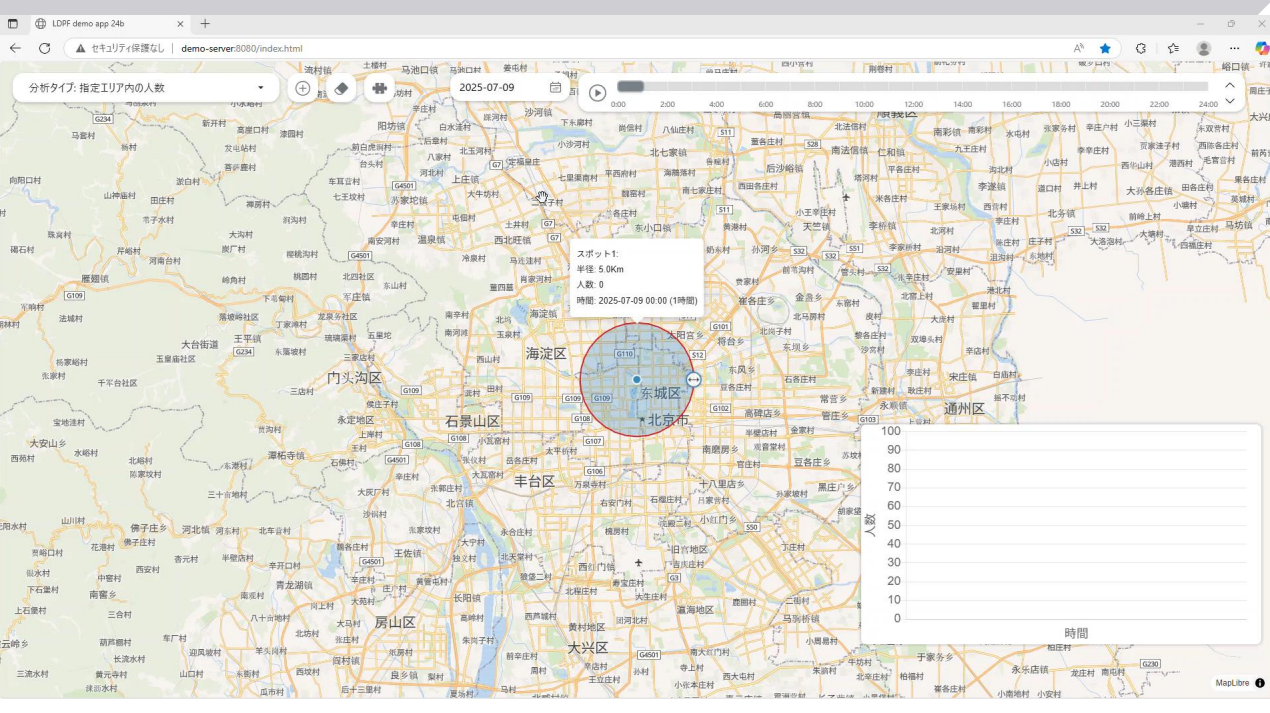Open browser extensions icon
The width and height of the screenshot is (1270, 713).
[1141, 48]
